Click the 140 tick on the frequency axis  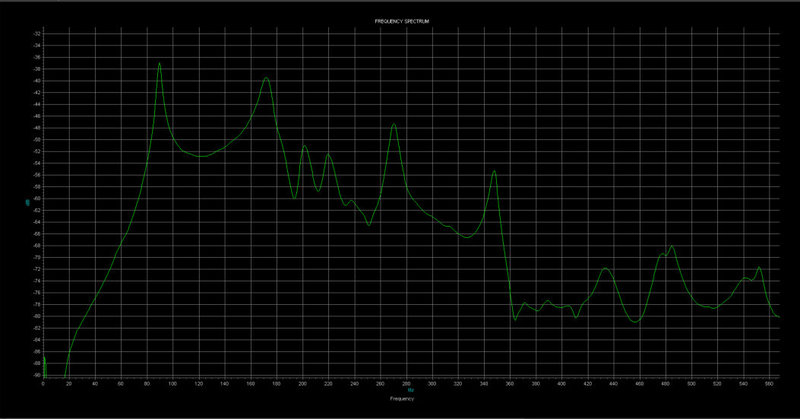[224, 384]
